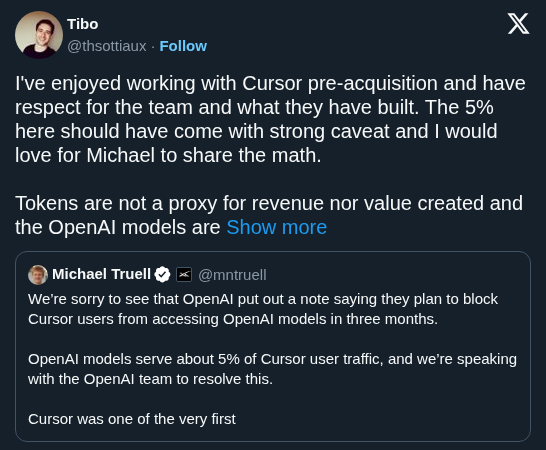This screenshot has height=450, width=546.
Task: Click the Cursor affiliation badge icon
Action: pyautogui.click(x=184, y=274)
